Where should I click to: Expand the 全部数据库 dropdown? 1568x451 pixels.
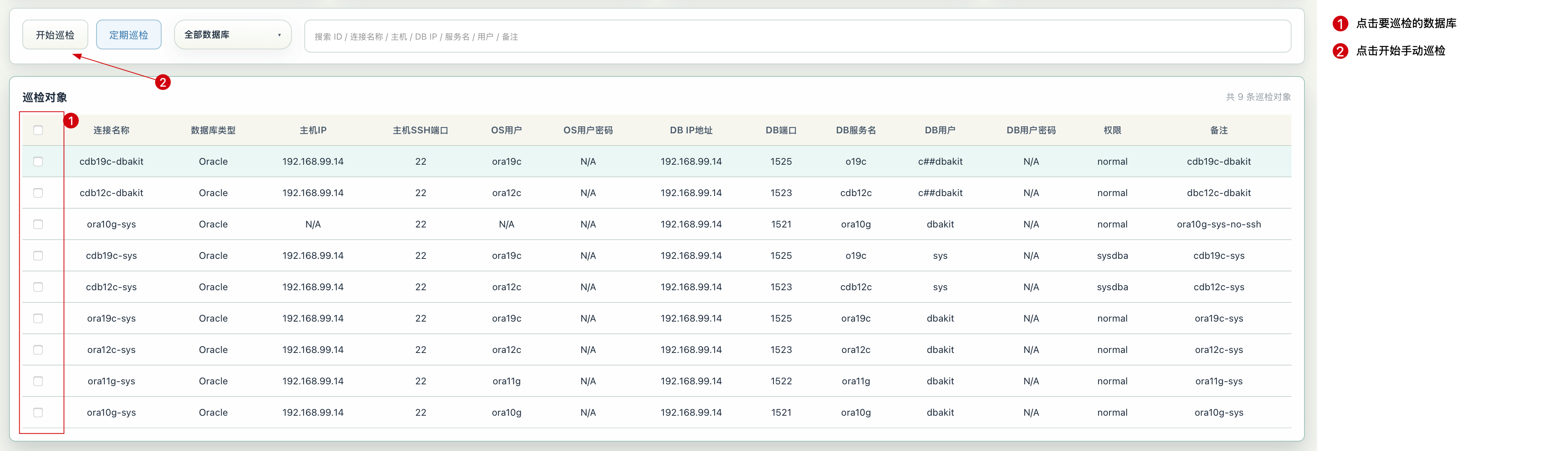coord(233,35)
